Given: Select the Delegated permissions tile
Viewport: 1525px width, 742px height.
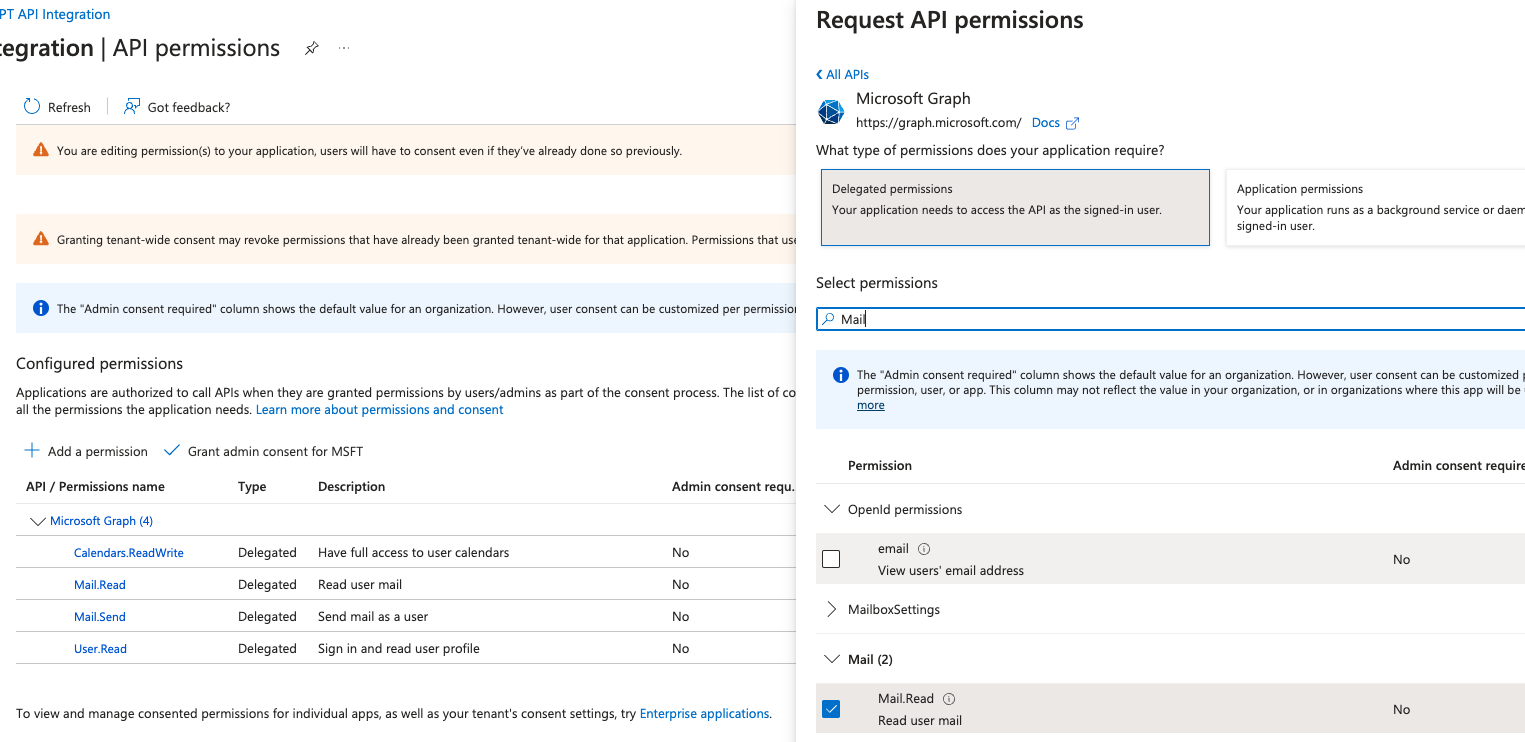Looking at the screenshot, I should 1015,205.
